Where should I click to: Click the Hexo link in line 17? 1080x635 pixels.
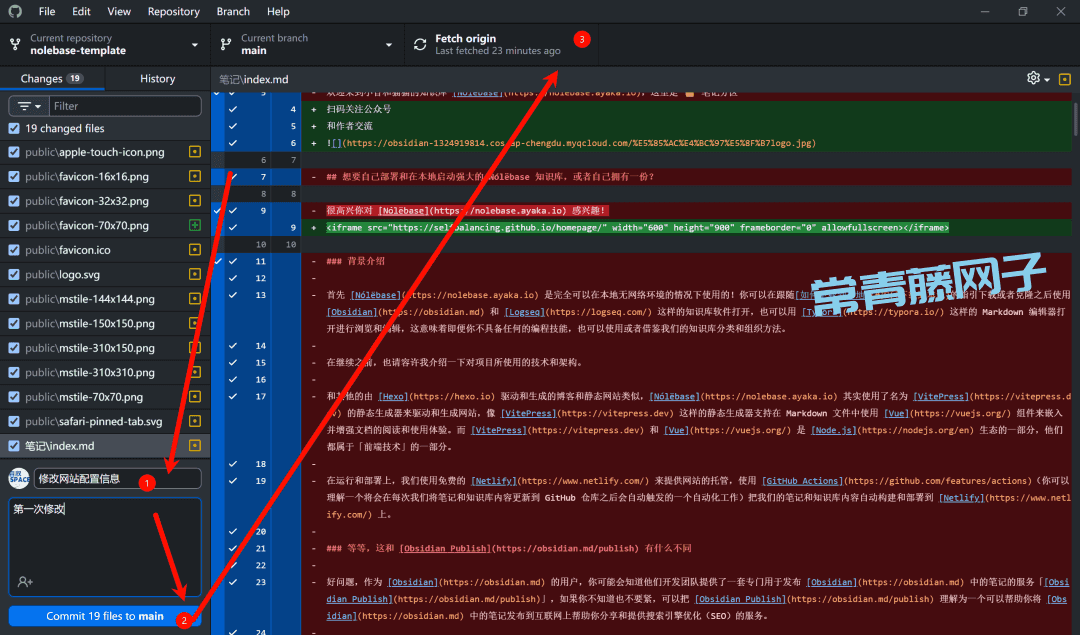pos(393,396)
